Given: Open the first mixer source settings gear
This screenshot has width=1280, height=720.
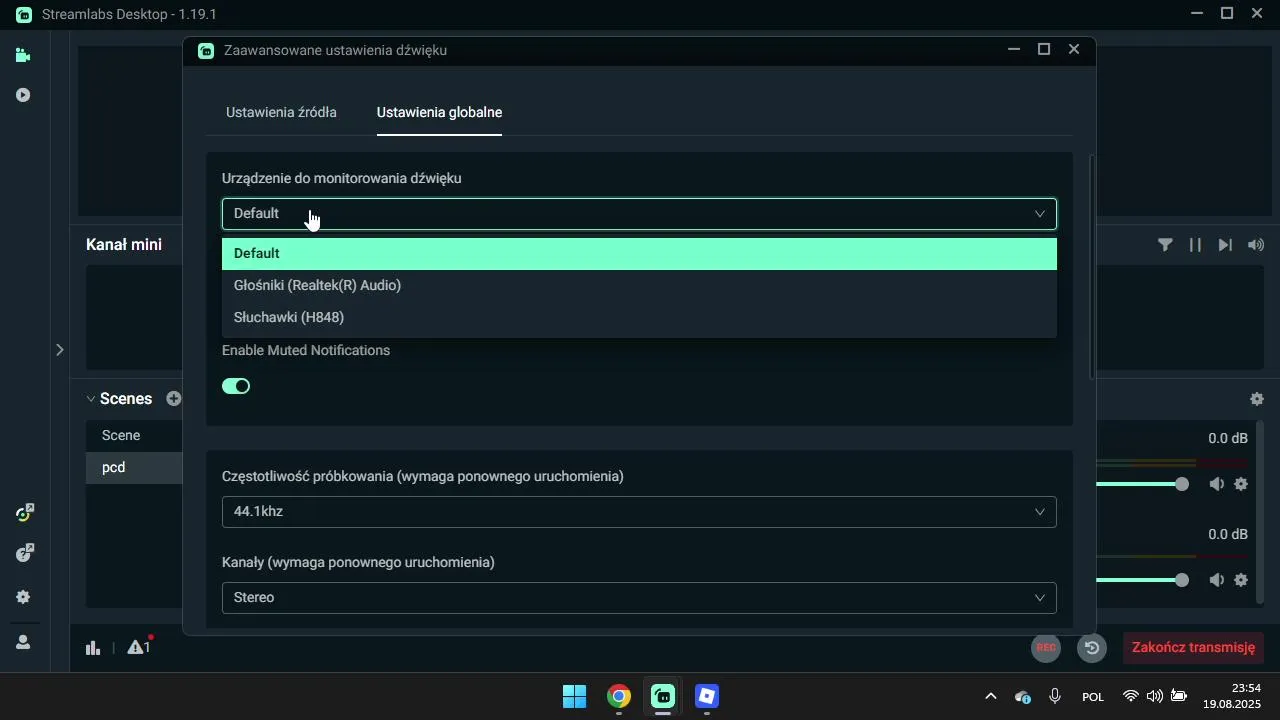Looking at the screenshot, I should point(1241,484).
